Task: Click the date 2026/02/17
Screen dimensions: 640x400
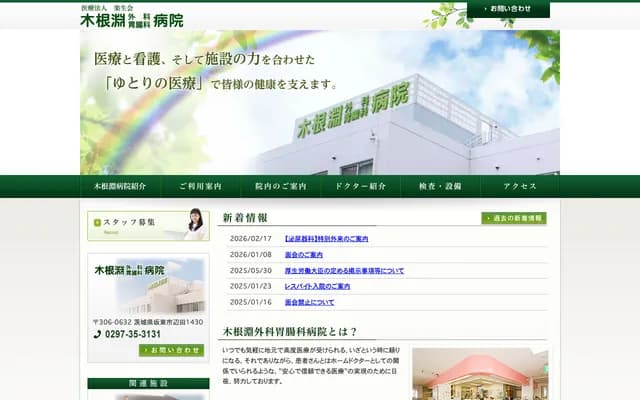Action: tap(251, 239)
